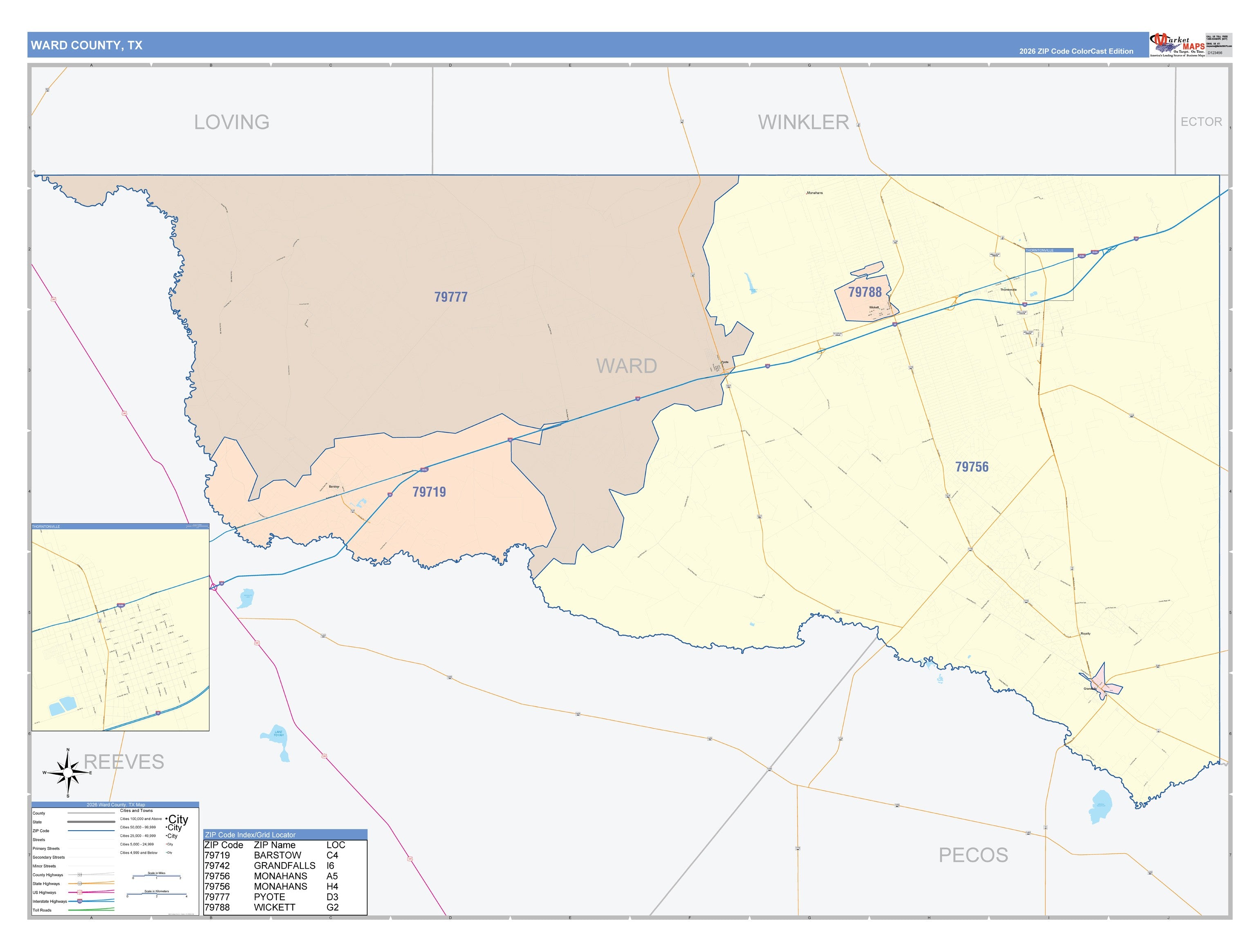Select the BARSTOW row in ZIP index

pyautogui.click(x=285, y=855)
